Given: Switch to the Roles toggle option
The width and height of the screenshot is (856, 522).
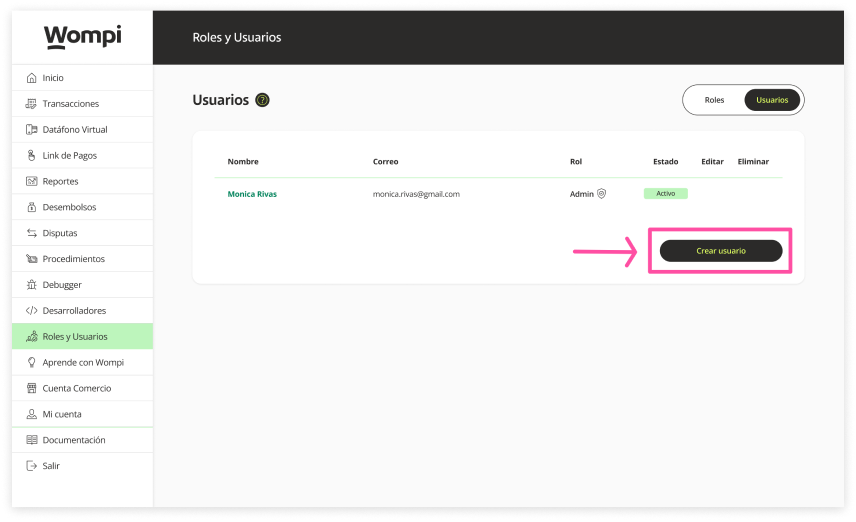Looking at the screenshot, I should pyautogui.click(x=714, y=100).
